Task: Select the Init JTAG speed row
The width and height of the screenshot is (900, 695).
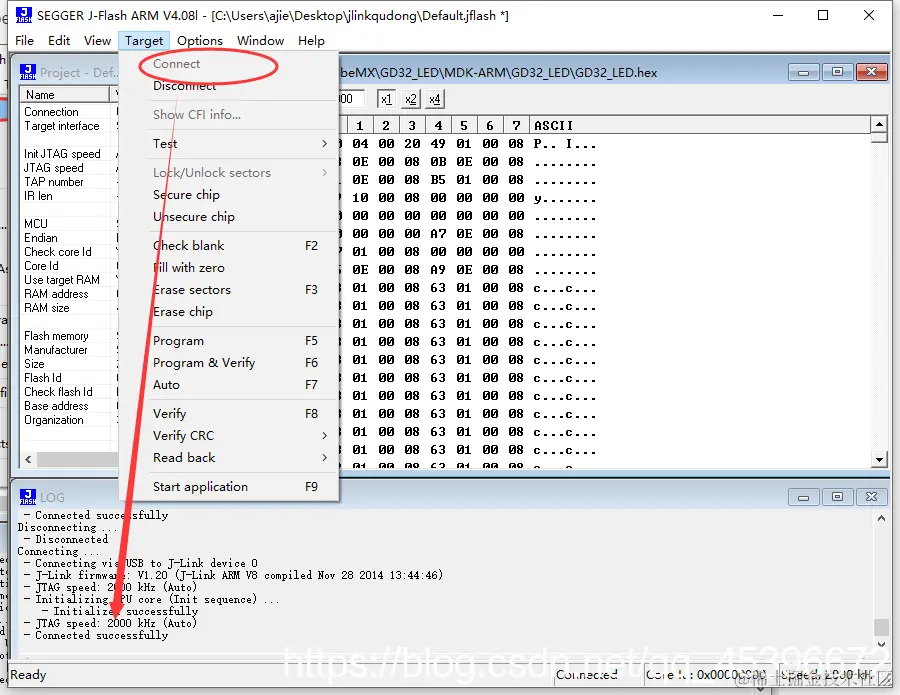Action: (x=68, y=154)
